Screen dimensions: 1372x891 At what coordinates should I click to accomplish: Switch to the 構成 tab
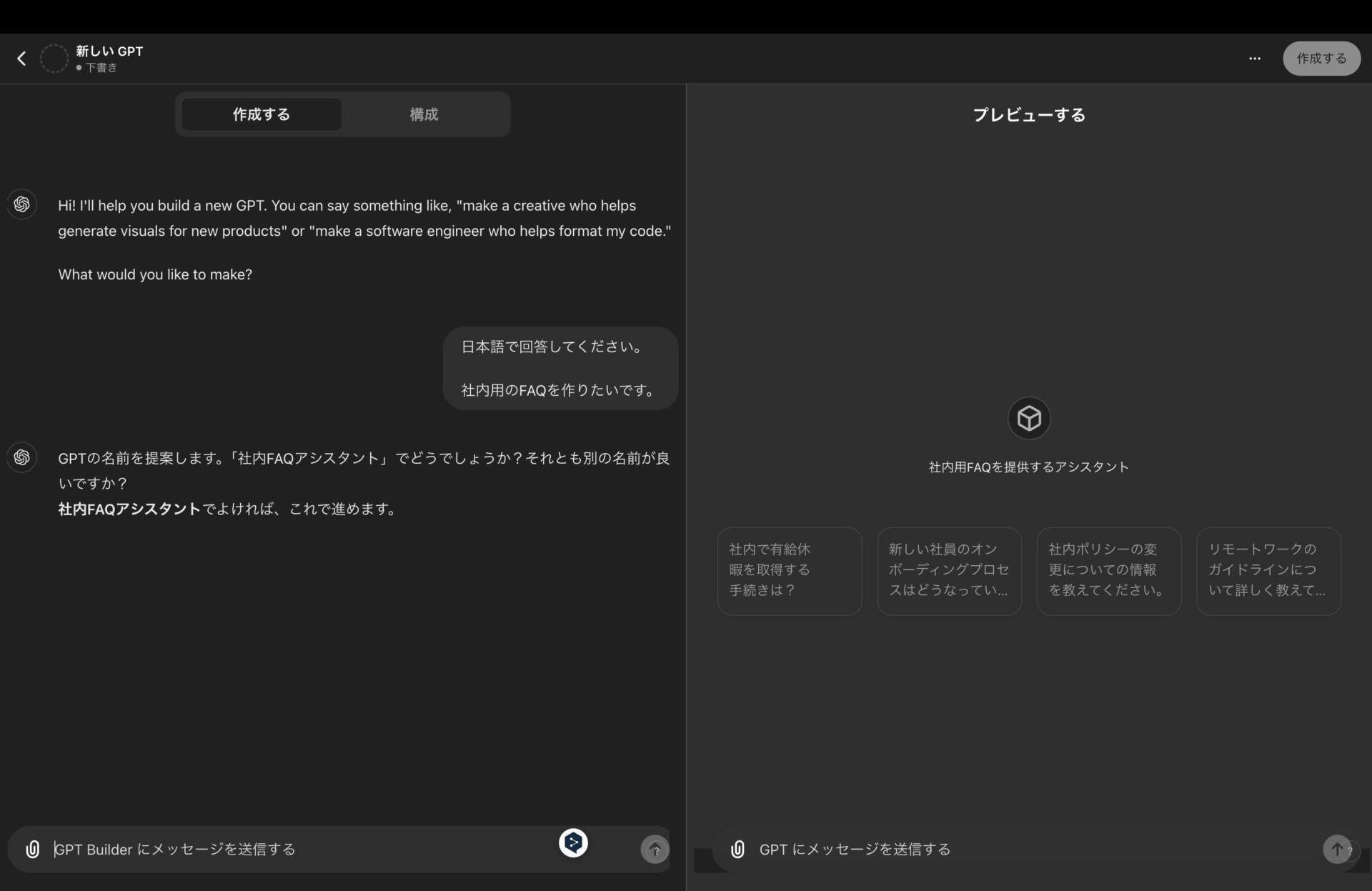424,114
